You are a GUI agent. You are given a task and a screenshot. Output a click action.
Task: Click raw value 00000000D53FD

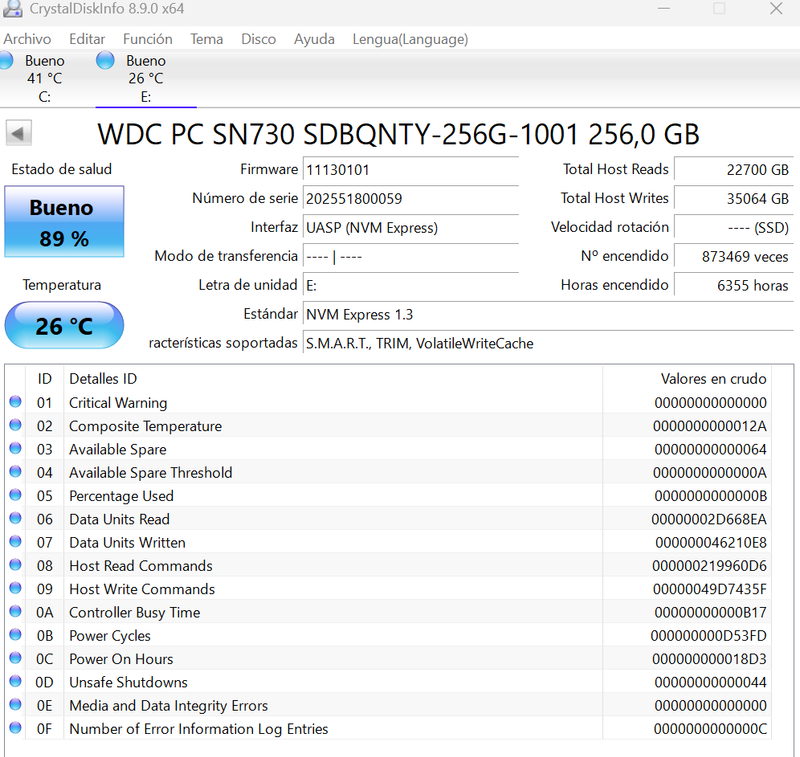pos(708,636)
